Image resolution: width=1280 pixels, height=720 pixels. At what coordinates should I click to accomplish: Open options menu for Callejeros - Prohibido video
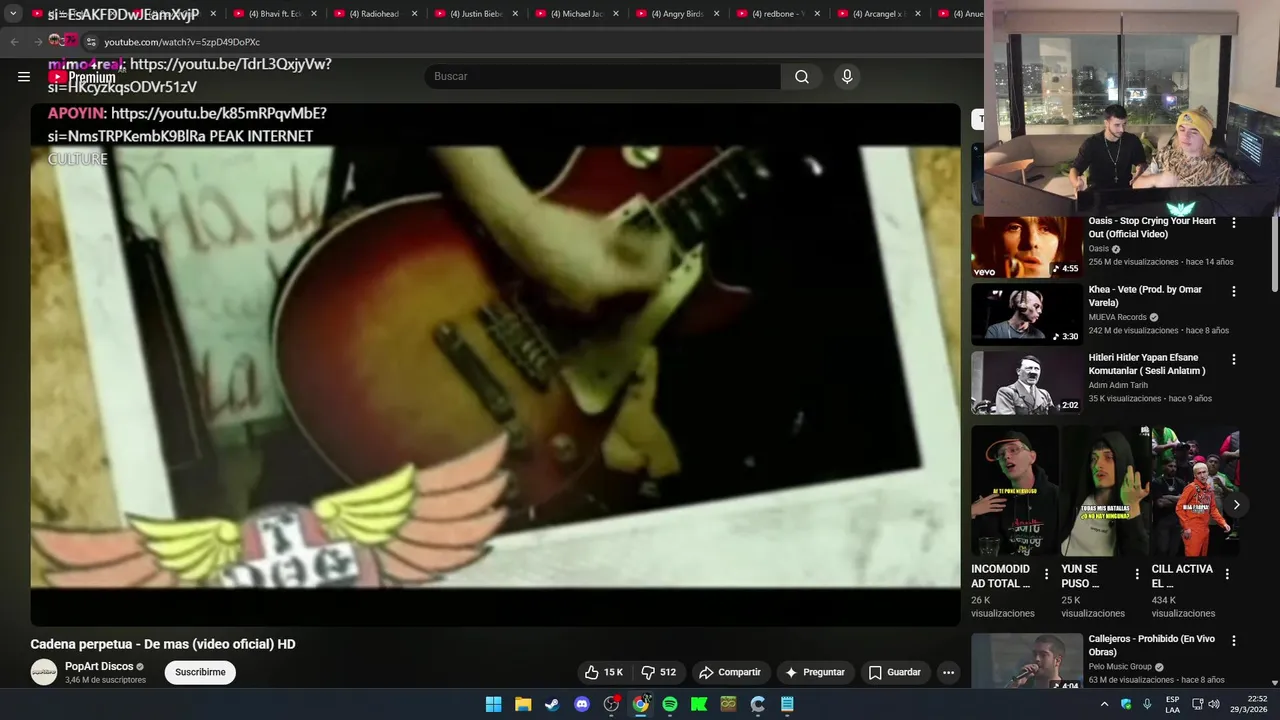(x=1234, y=641)
